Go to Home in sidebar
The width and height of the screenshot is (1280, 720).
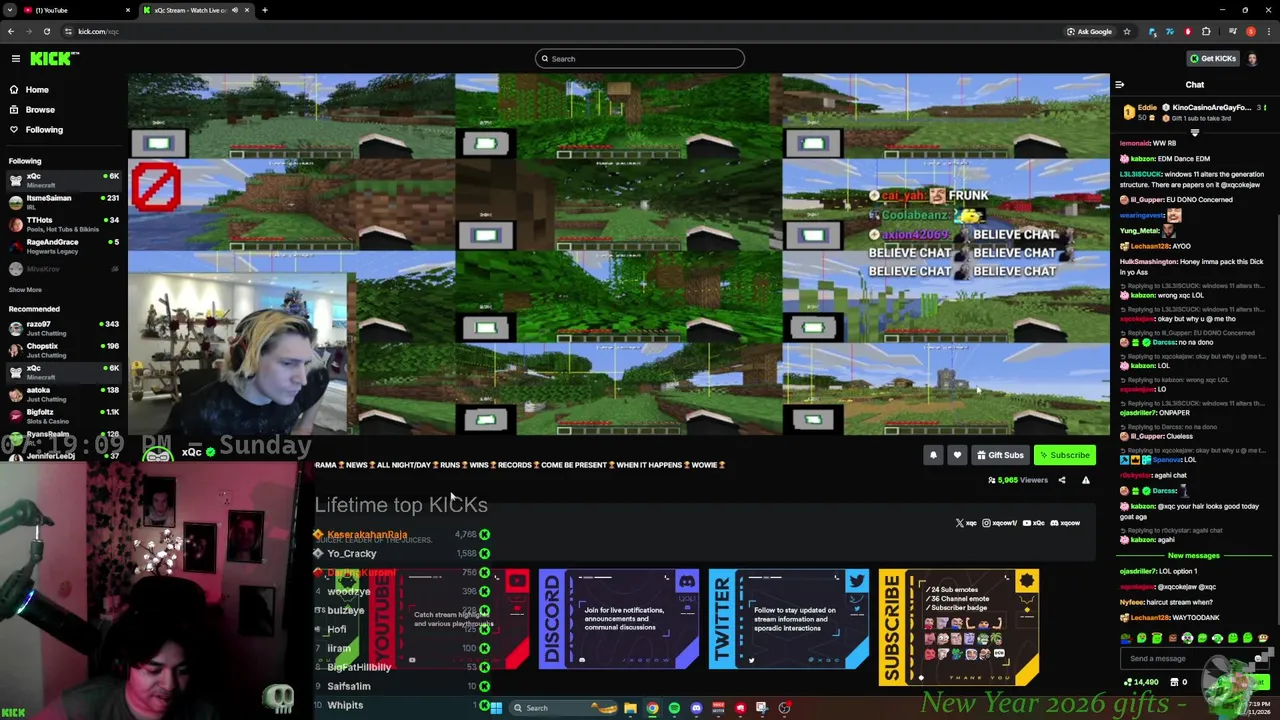click(x=37, y=89)
